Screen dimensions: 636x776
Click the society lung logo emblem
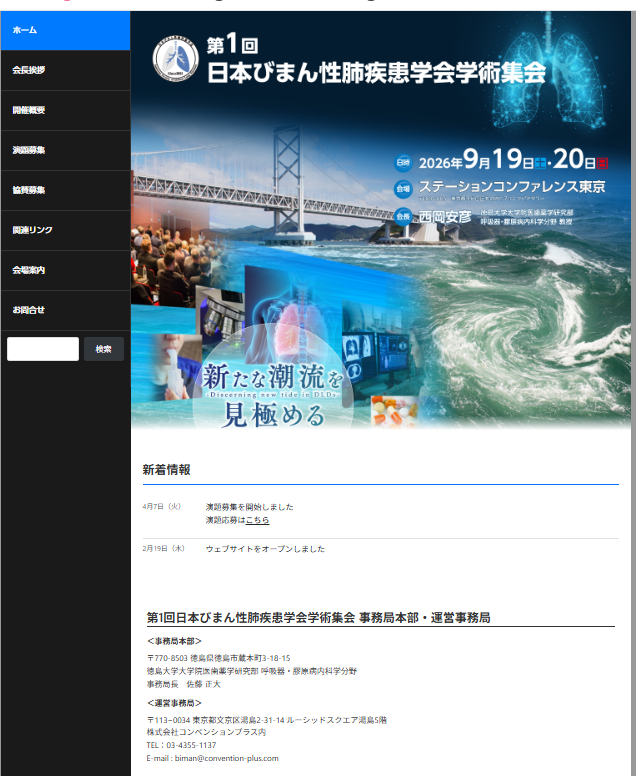pyautogui.click(x=175, y=58)
